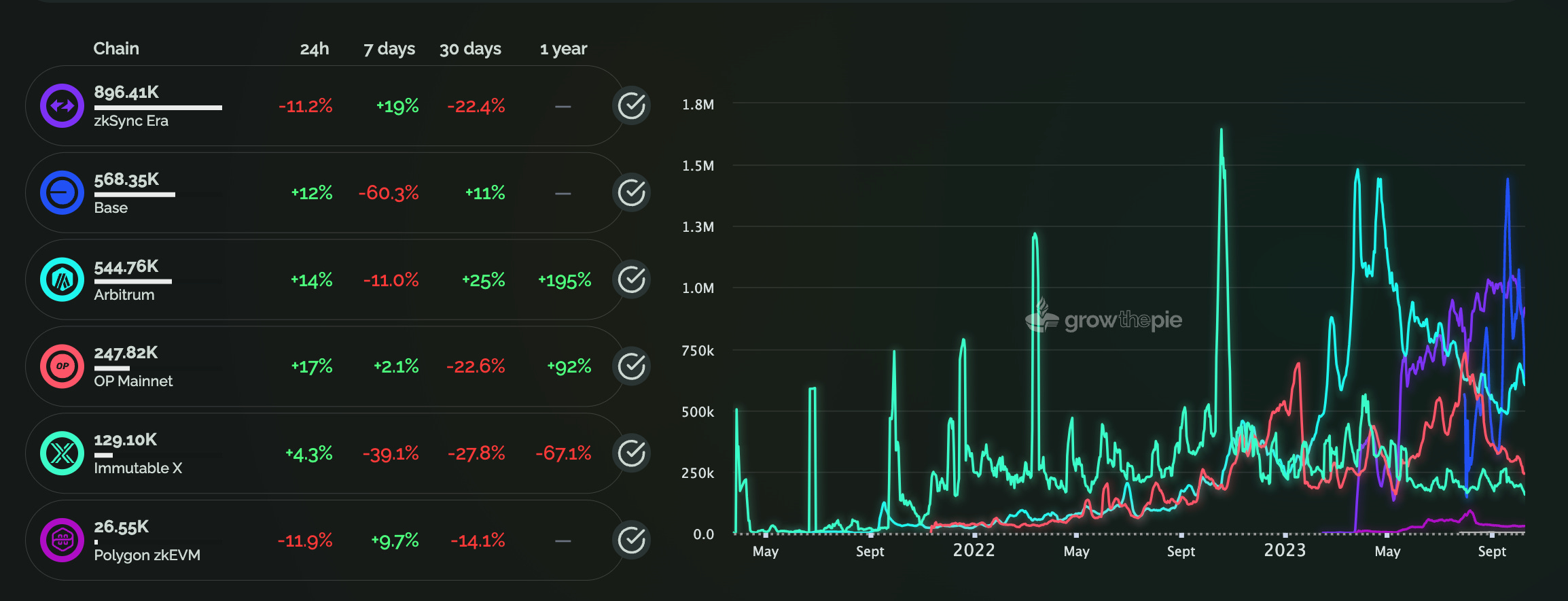Click Arbitrum -11.0% 7-day change
Image resolution: width=1568 pixels, height=601 pixels.
[x=391, y=280]
